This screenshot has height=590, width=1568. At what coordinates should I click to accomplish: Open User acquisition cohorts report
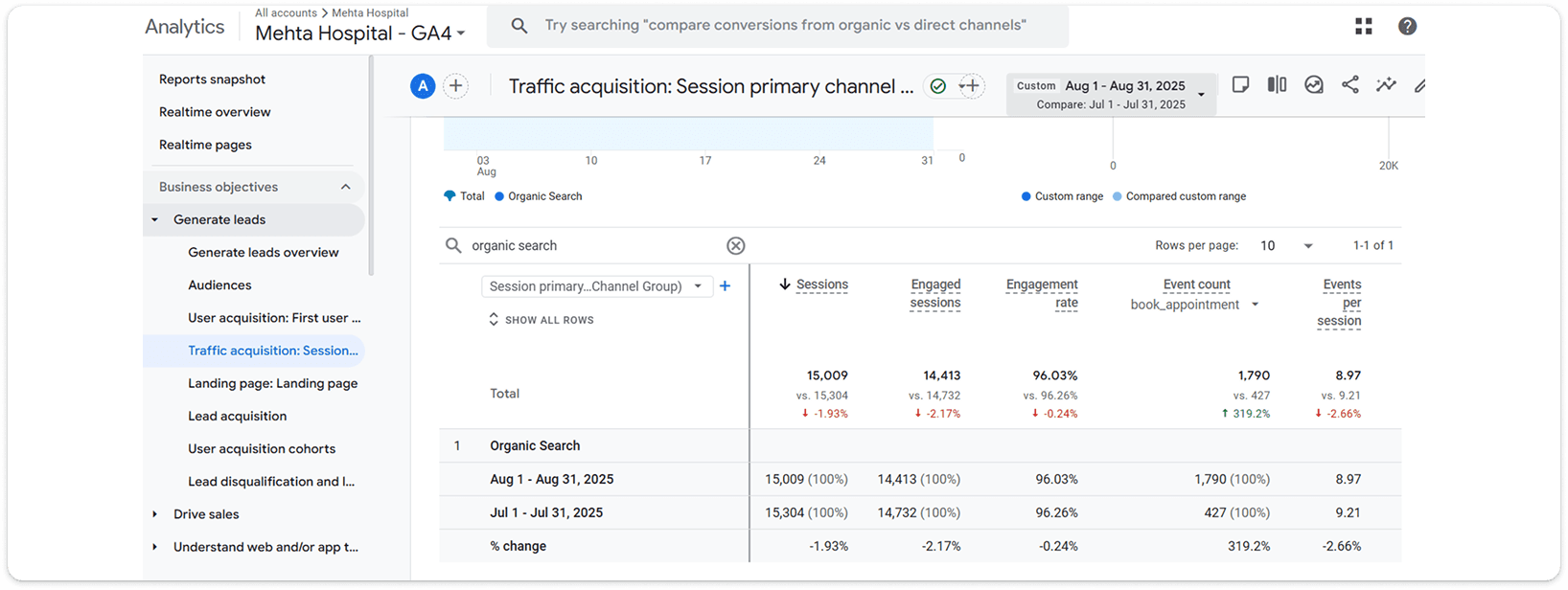point(262,448)
